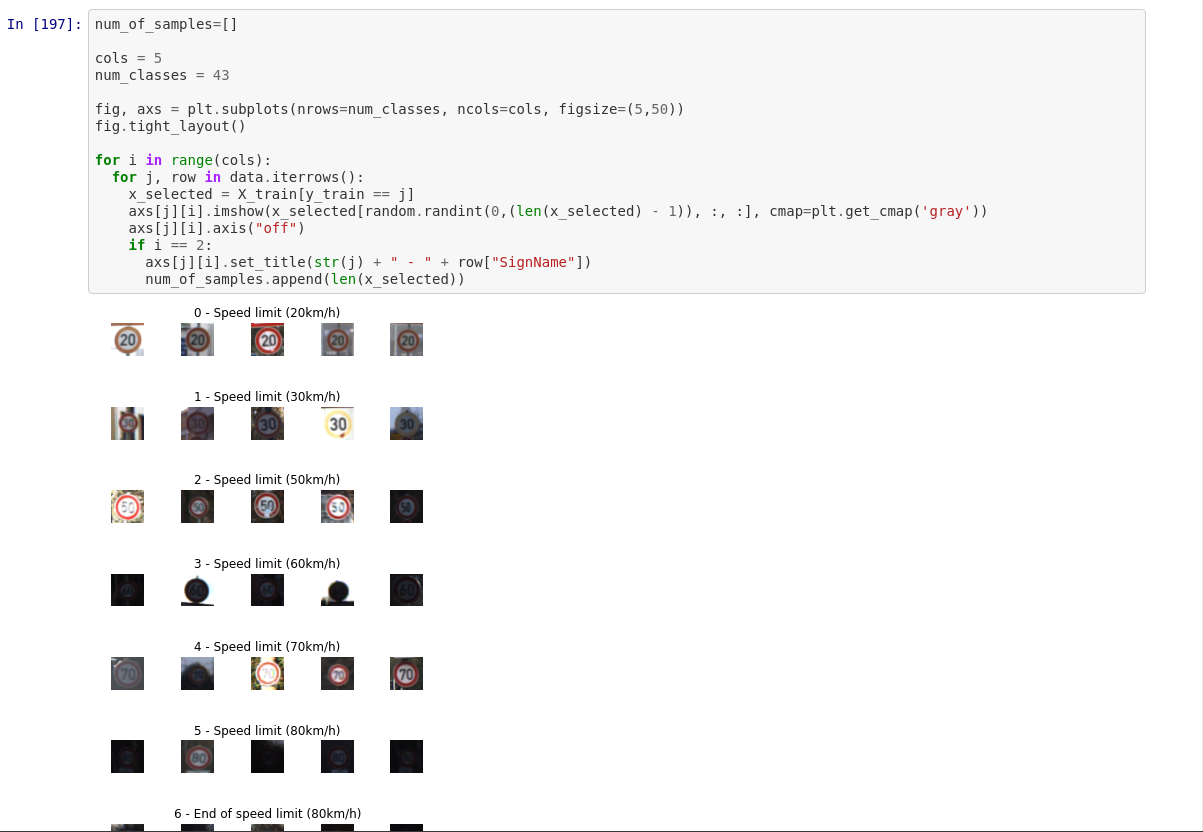
Task: Select second 60km/h sign sample image
Action: pos(197,590)
